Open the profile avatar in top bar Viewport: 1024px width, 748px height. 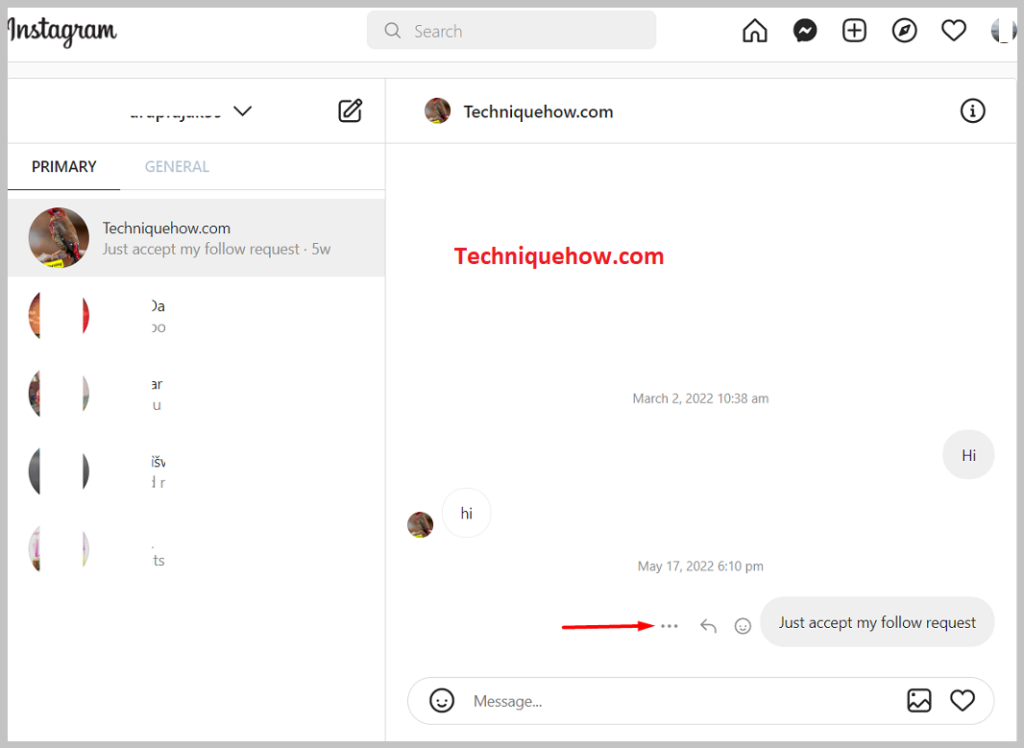click(x=1003, y=31)
